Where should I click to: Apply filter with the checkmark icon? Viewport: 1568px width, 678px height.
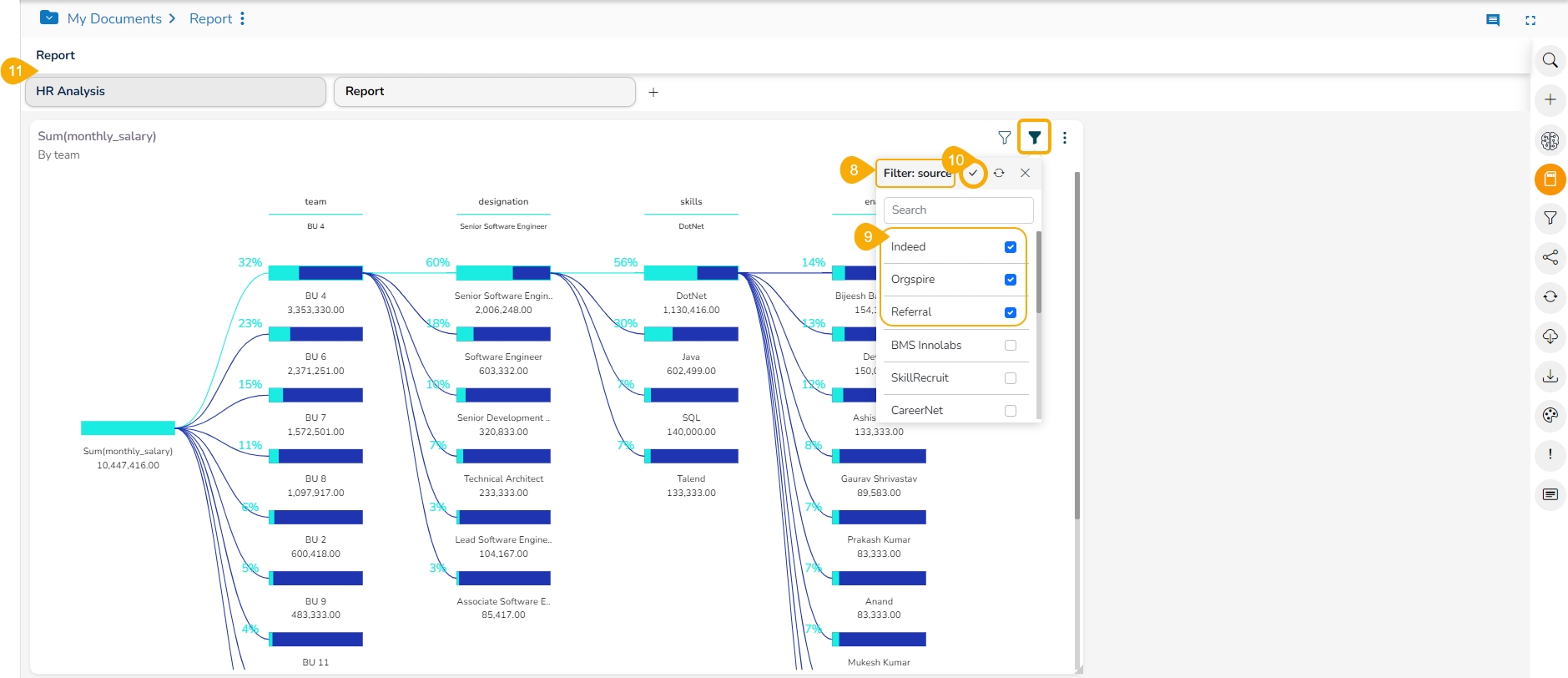pos(973,173)
